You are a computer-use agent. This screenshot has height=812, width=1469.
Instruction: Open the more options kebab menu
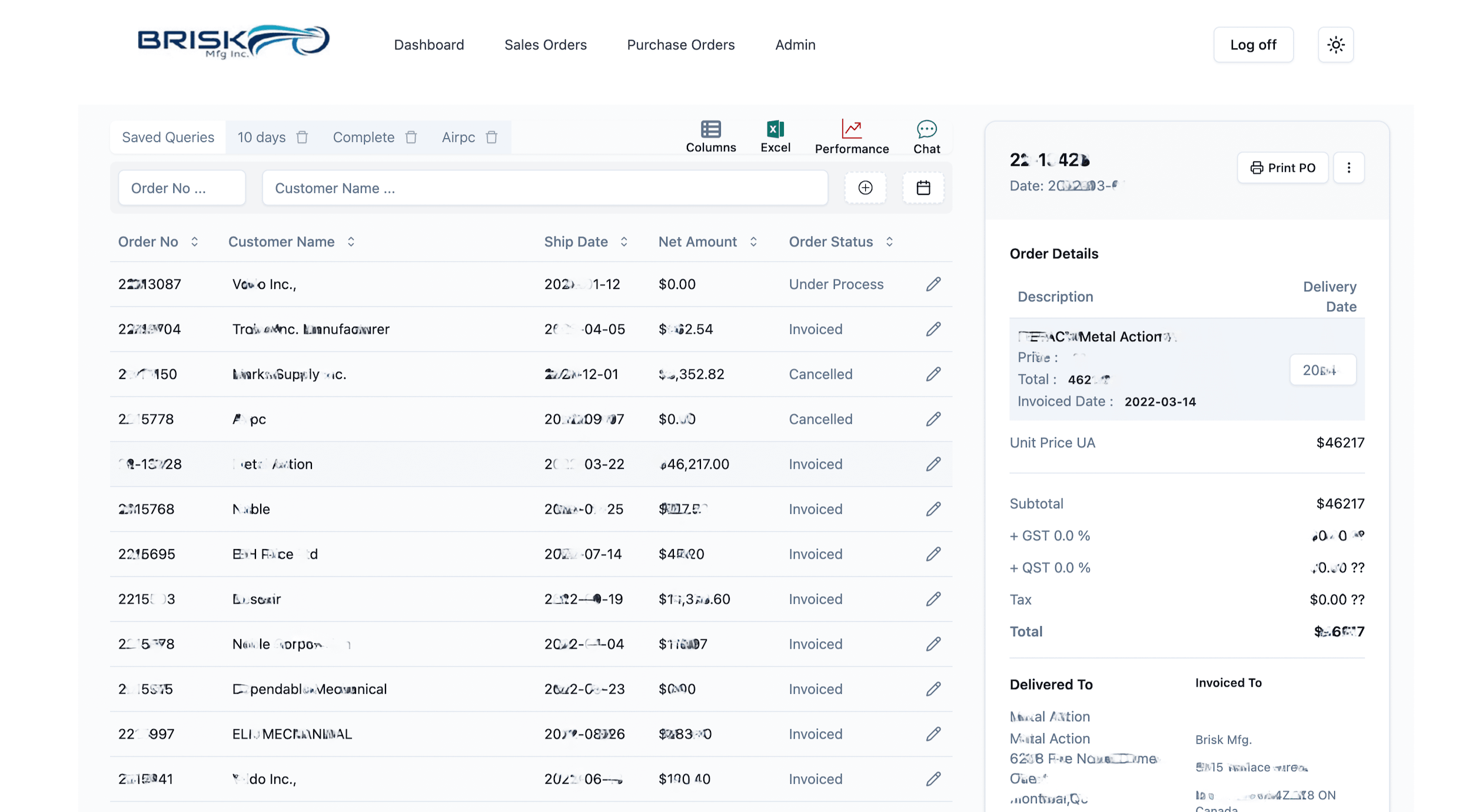click(1348, 168)
